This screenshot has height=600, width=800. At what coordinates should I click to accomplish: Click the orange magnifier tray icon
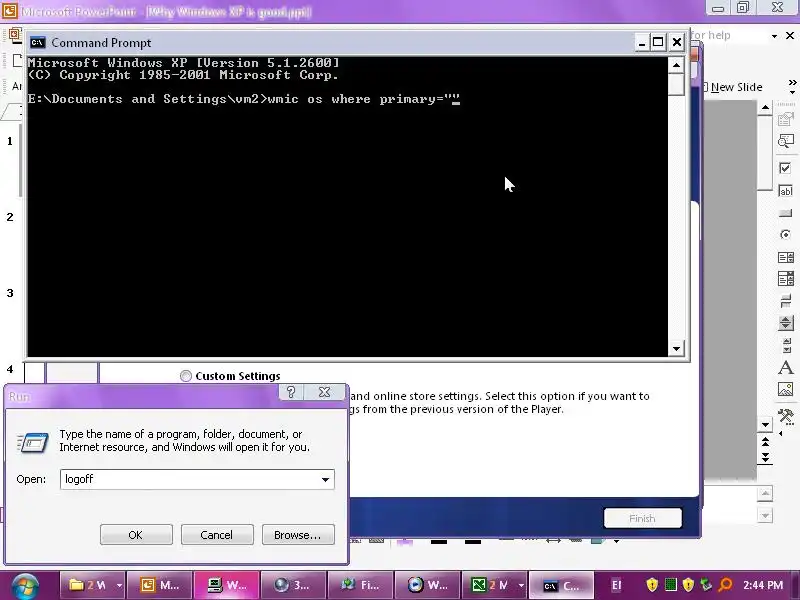point(725,585)
